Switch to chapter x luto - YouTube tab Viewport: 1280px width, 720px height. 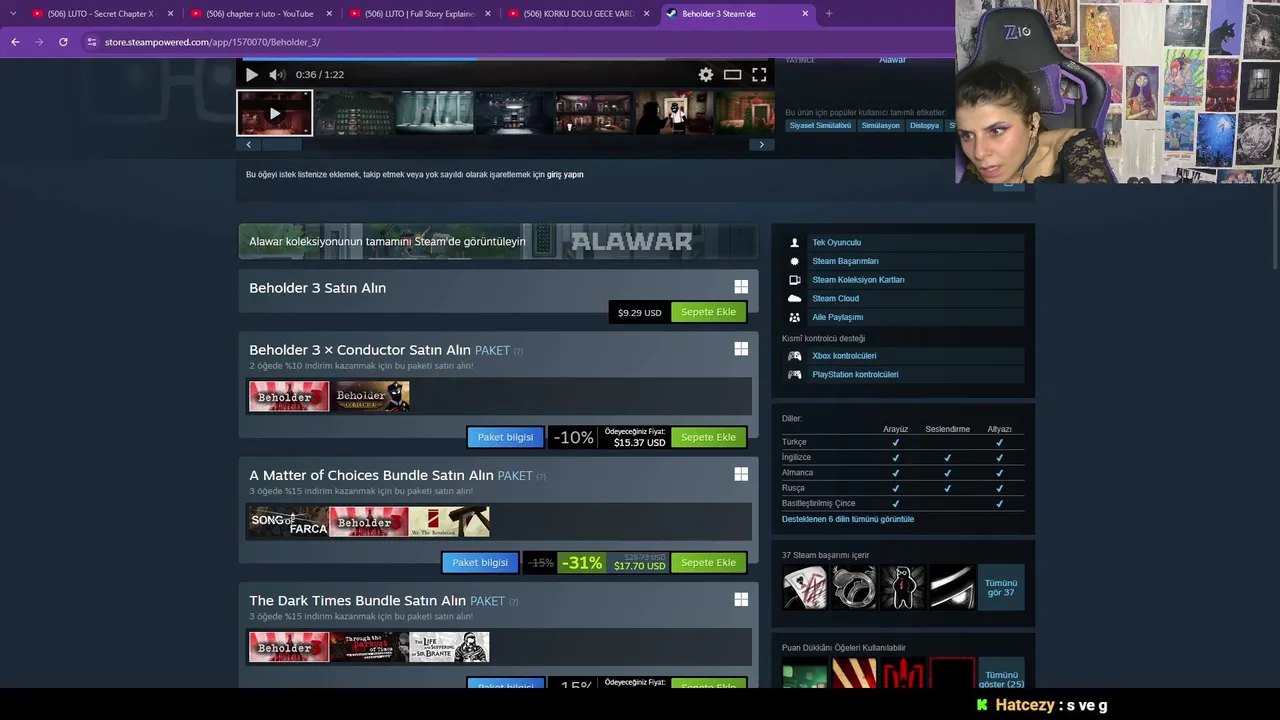point(259,14)
